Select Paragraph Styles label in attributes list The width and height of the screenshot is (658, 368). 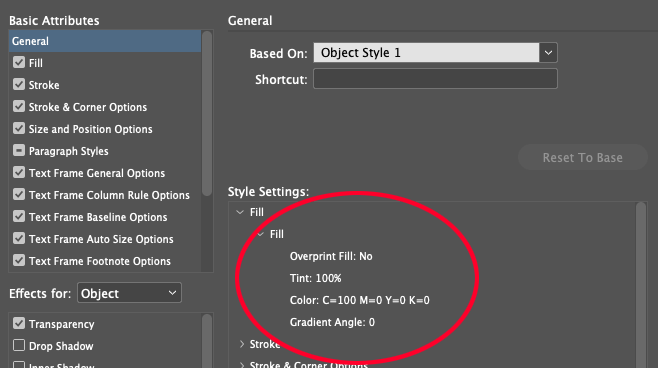(68, 151)
